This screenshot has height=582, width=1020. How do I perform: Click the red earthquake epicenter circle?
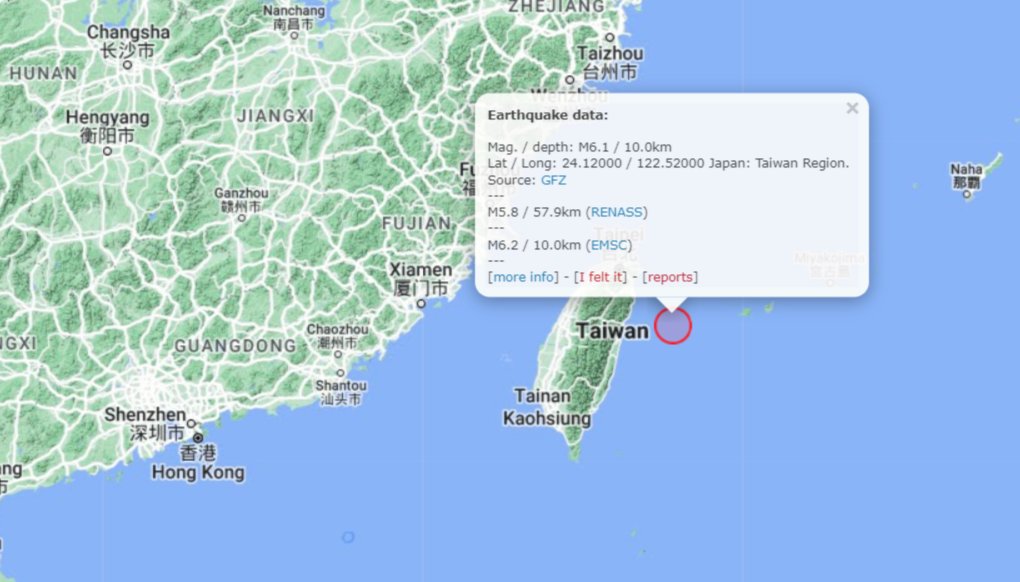coord(673,326)
